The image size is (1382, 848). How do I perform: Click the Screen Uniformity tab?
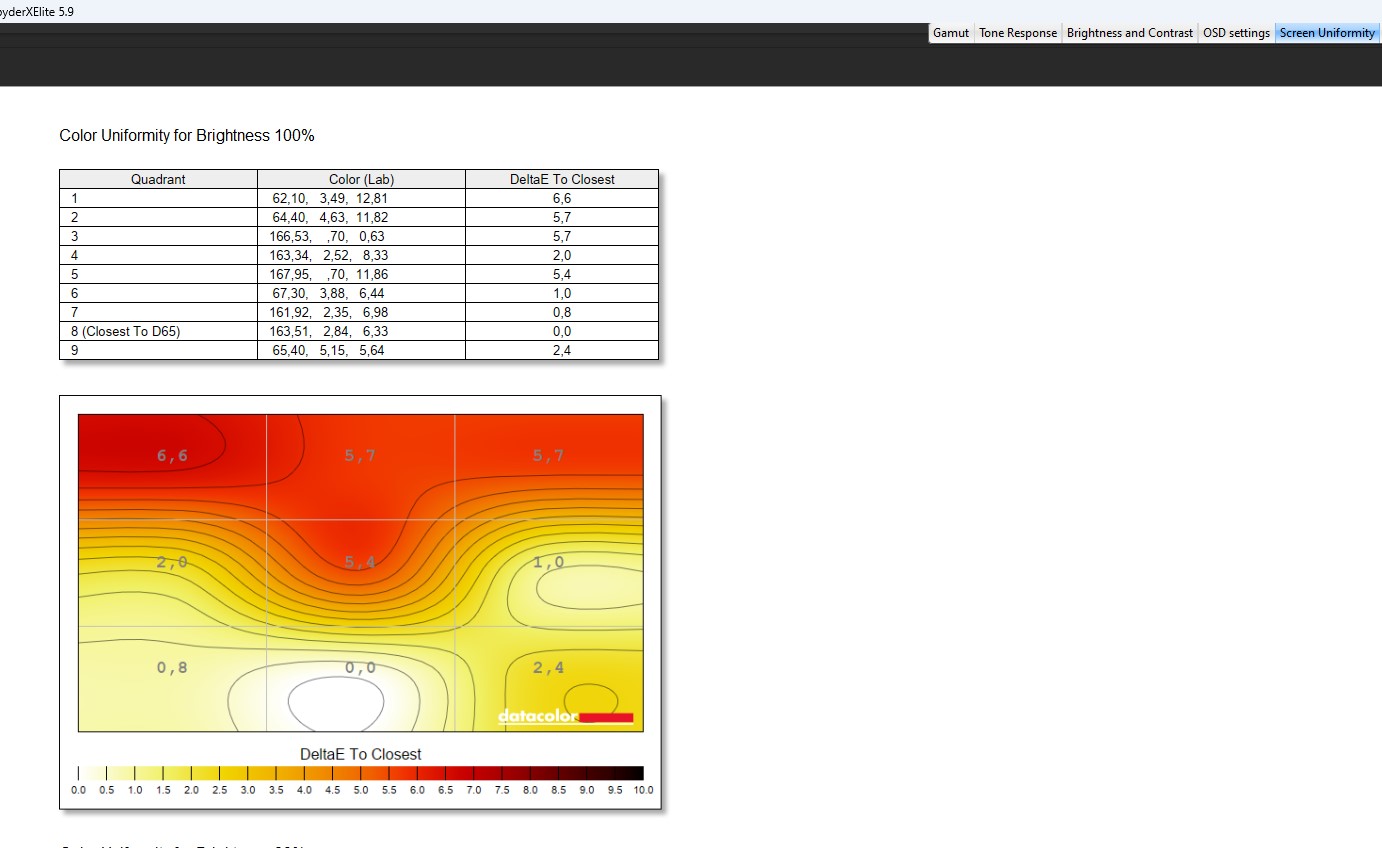1327,33
